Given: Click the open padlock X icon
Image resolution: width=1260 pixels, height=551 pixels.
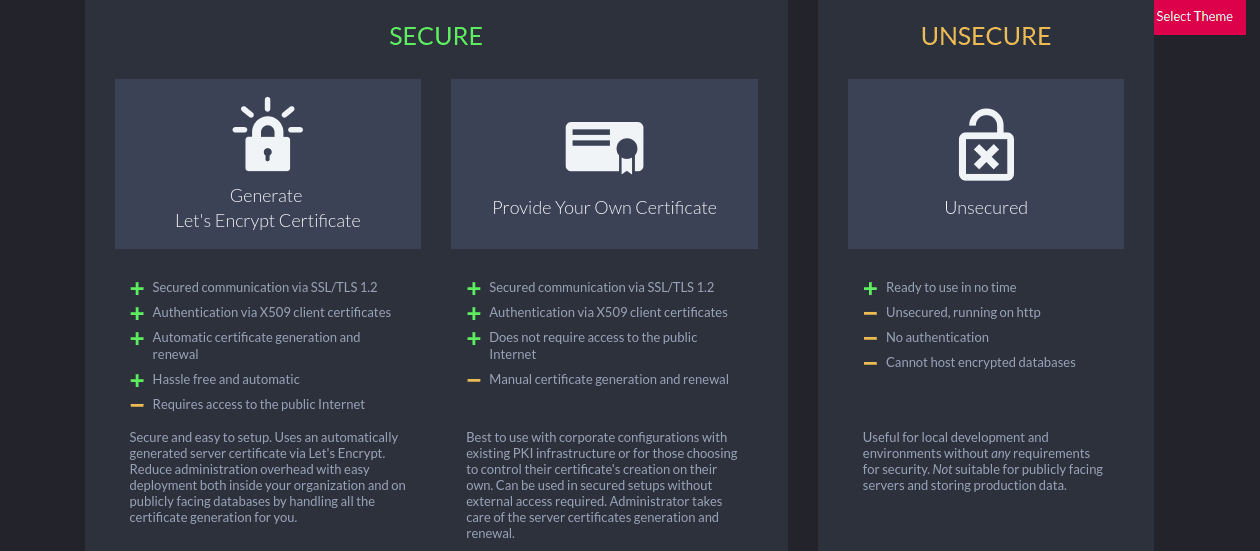Looking at the screenshot, I should [986, 145].
